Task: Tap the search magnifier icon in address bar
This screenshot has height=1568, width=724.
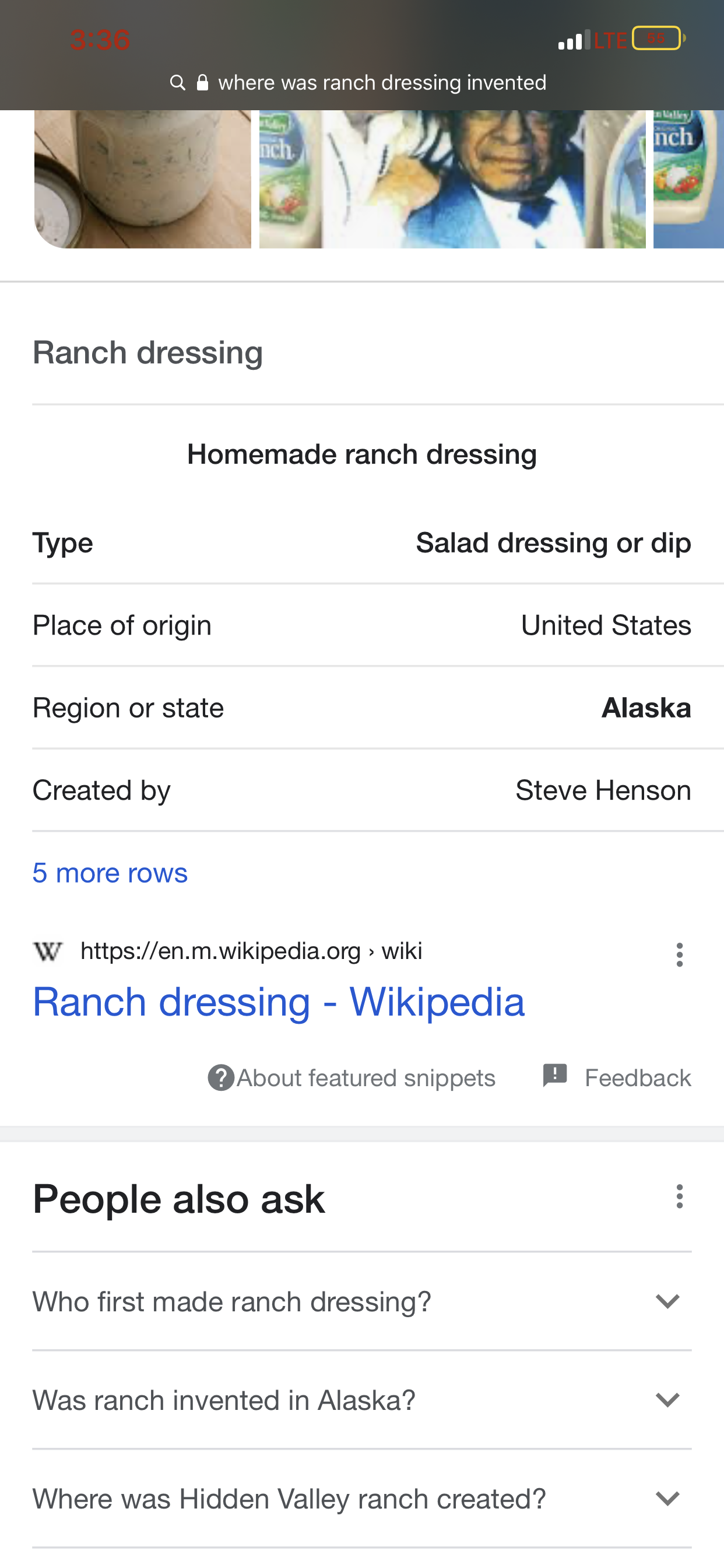Action: point(178,82)
